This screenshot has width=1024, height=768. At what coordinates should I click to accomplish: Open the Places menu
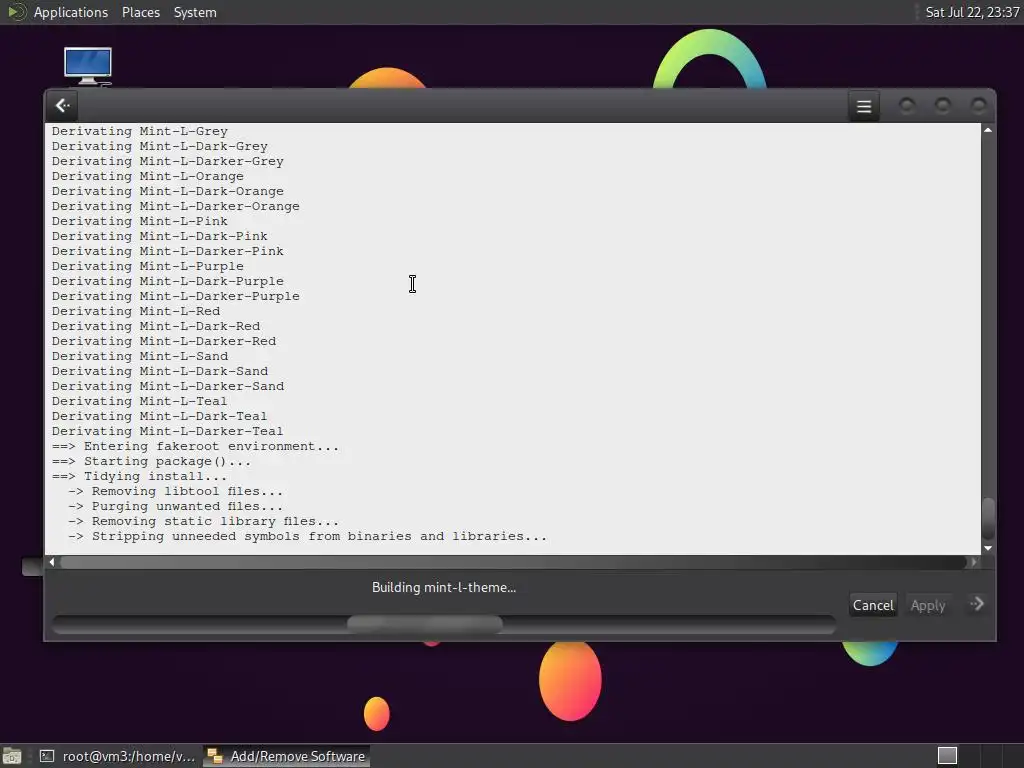pyautogui.click(x=140, y=12)
